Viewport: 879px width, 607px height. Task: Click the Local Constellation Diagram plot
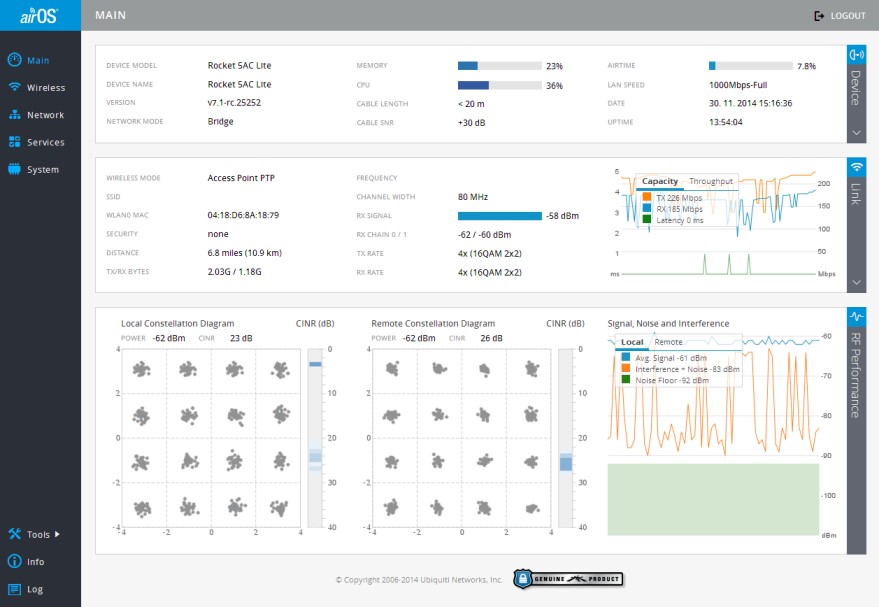pyautogui.click(x=211, y=438)
